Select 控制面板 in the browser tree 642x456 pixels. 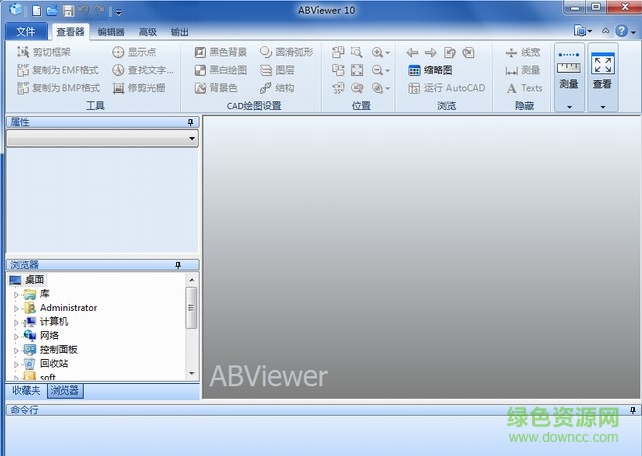click(x=58, y=349)
